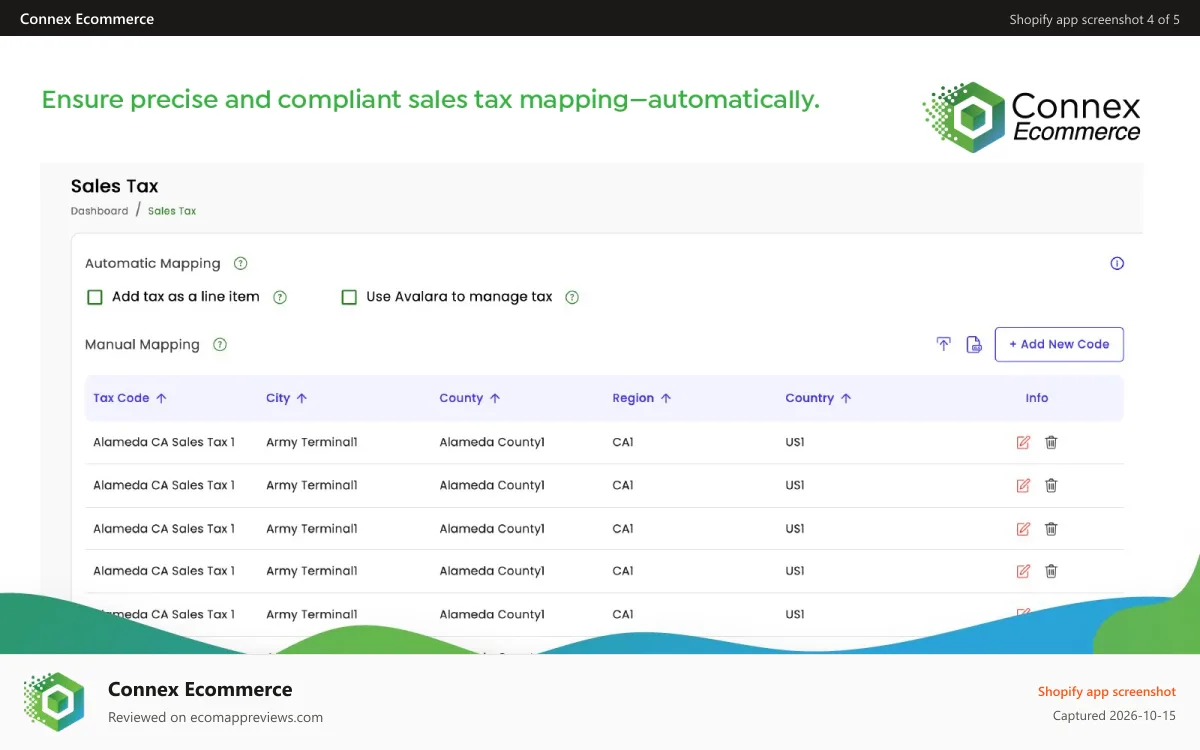Click edit icon in the first table row
The image size is (1200, 750).
1023,442
